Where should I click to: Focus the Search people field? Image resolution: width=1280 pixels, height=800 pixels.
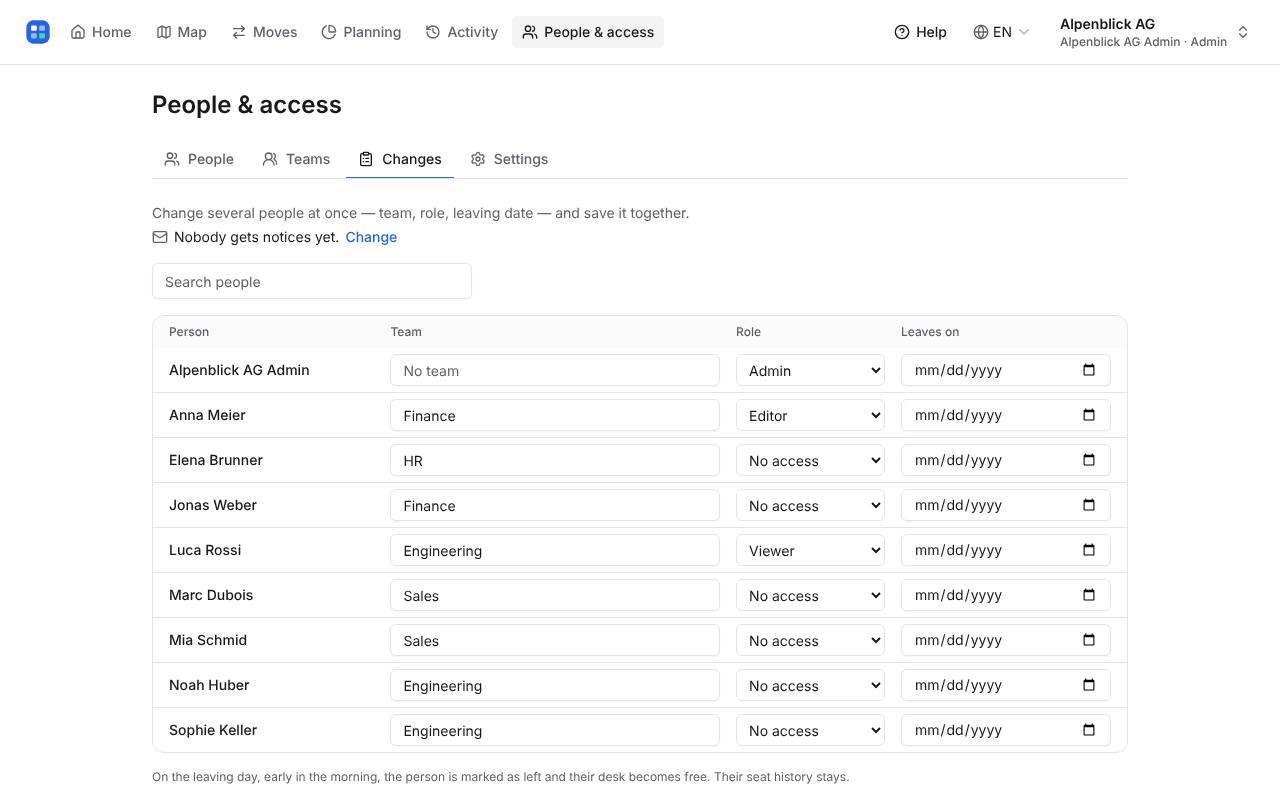312,281
